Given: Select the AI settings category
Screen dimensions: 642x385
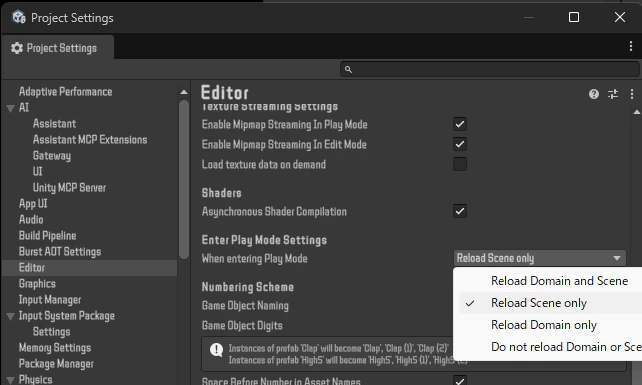Looking at the screenshot, I should pos(24,108).
